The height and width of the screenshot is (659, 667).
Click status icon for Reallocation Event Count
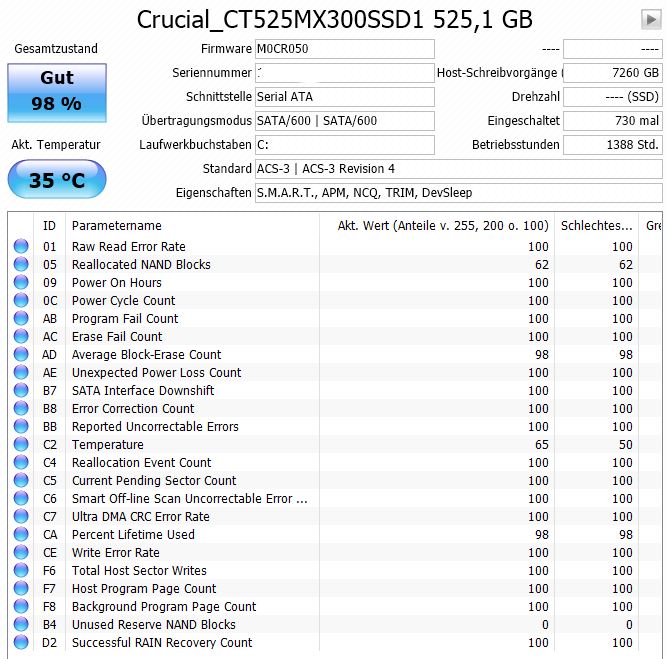(21, 462)
